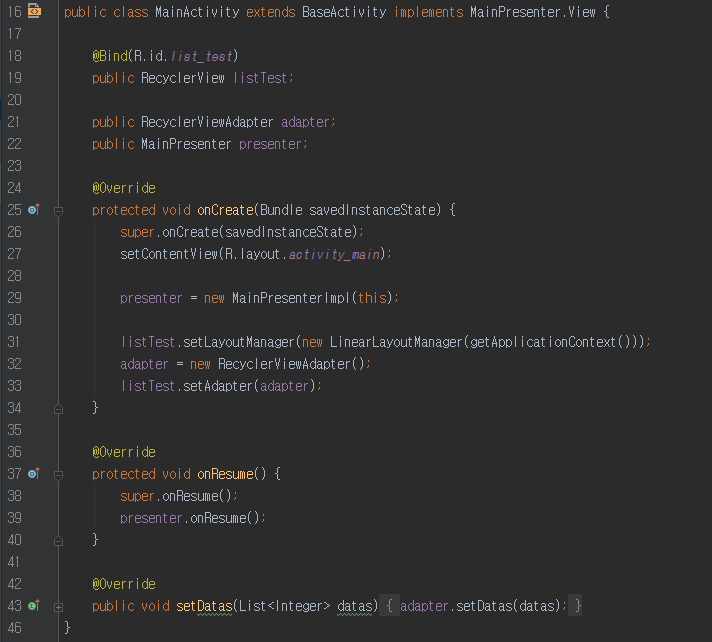Expand the folded setDatas method

(58, 607)
